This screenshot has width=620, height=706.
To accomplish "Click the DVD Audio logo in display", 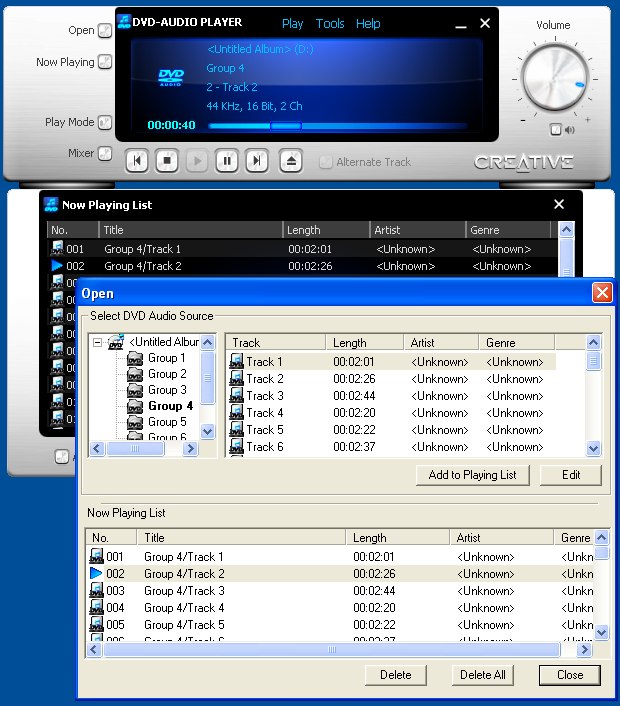I will (x=171, y=77).
